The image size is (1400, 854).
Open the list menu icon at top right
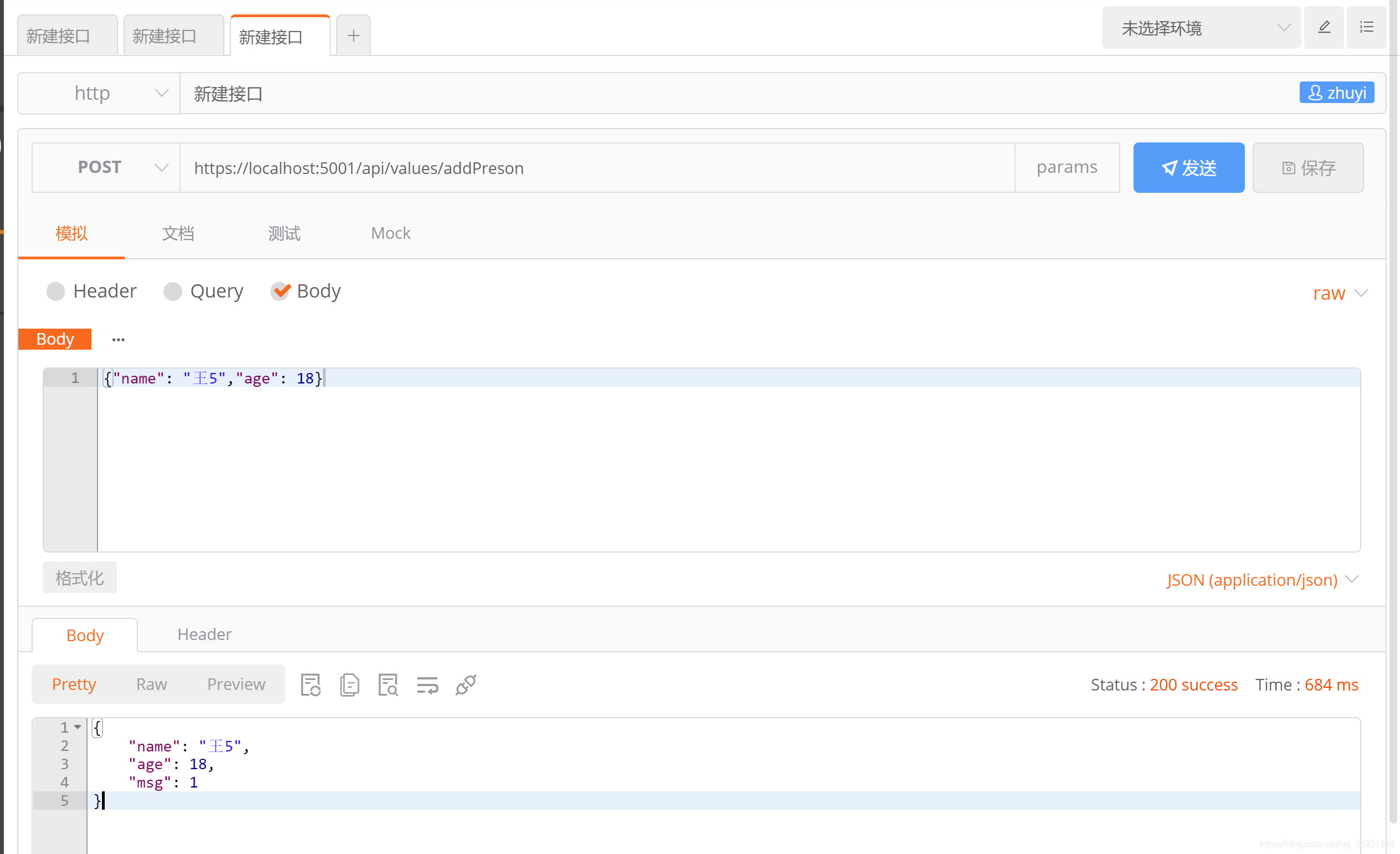(x=1366, y=27)
